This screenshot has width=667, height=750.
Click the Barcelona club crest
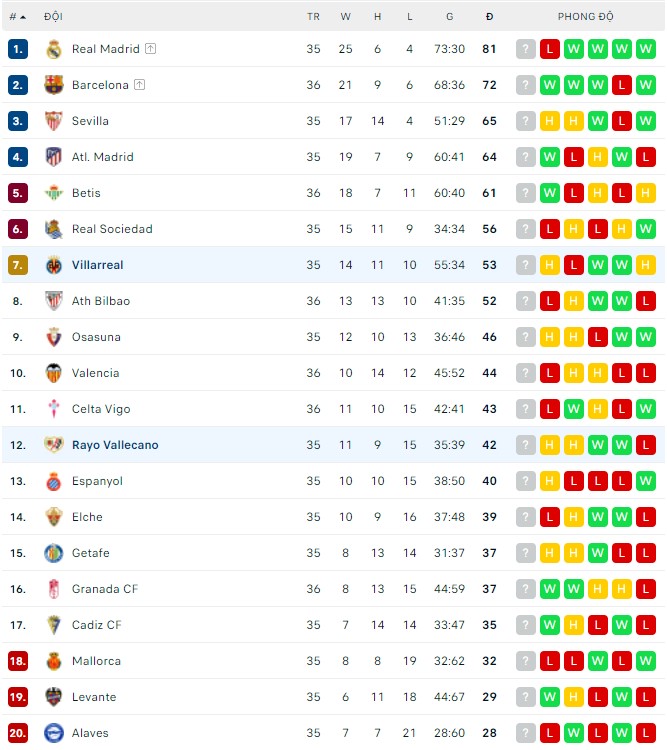54,85
